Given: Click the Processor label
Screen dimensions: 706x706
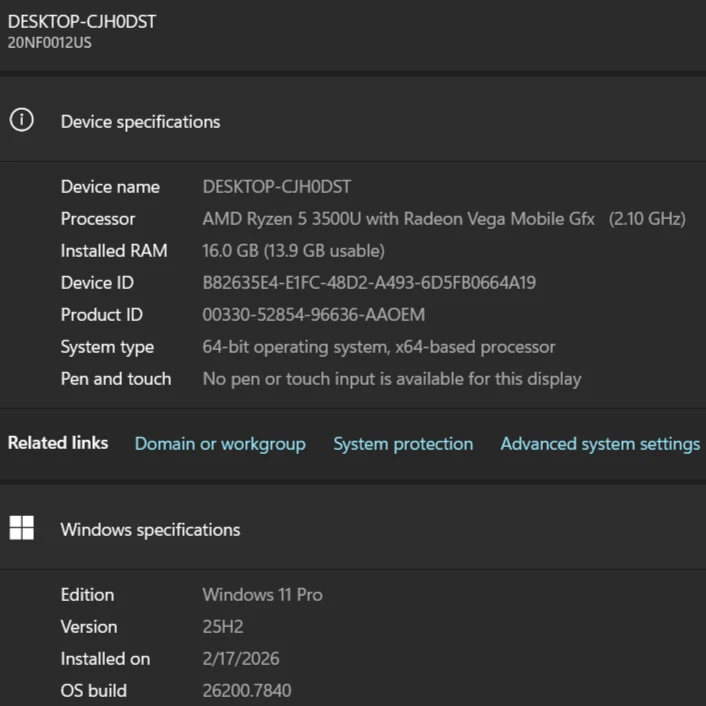Looking at the screenshot, I should (98, 219).
